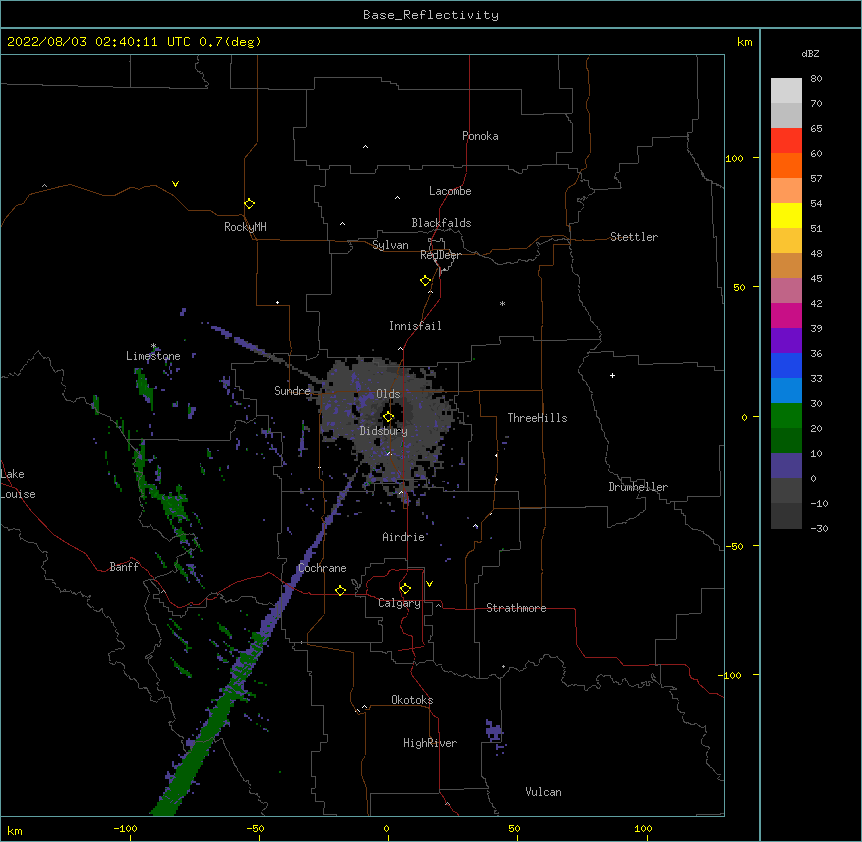Click the white plus marker north of Drumheller

pyautogui.click(x=612, y=375)
